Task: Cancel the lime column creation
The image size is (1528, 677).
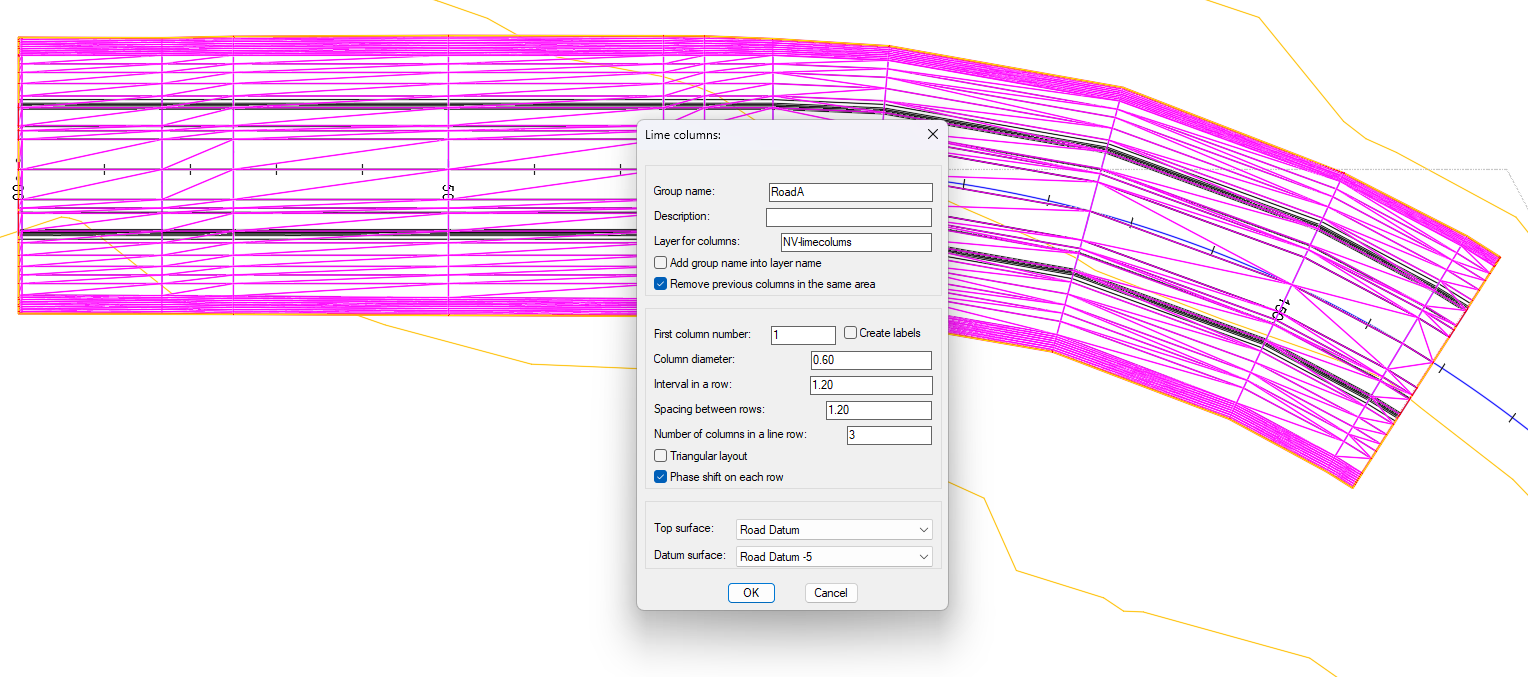Action: (830, 592)
